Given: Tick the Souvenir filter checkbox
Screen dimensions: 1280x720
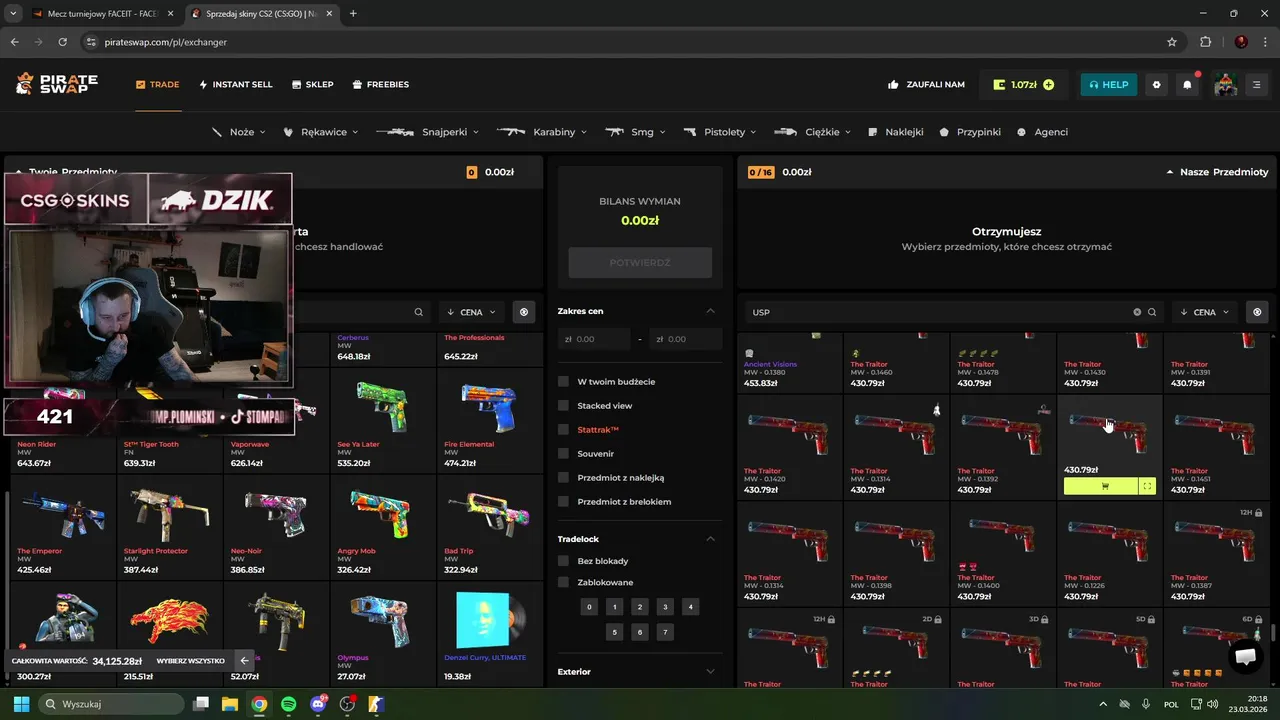Looking at the screenshot, I should [x=563, y=454].
